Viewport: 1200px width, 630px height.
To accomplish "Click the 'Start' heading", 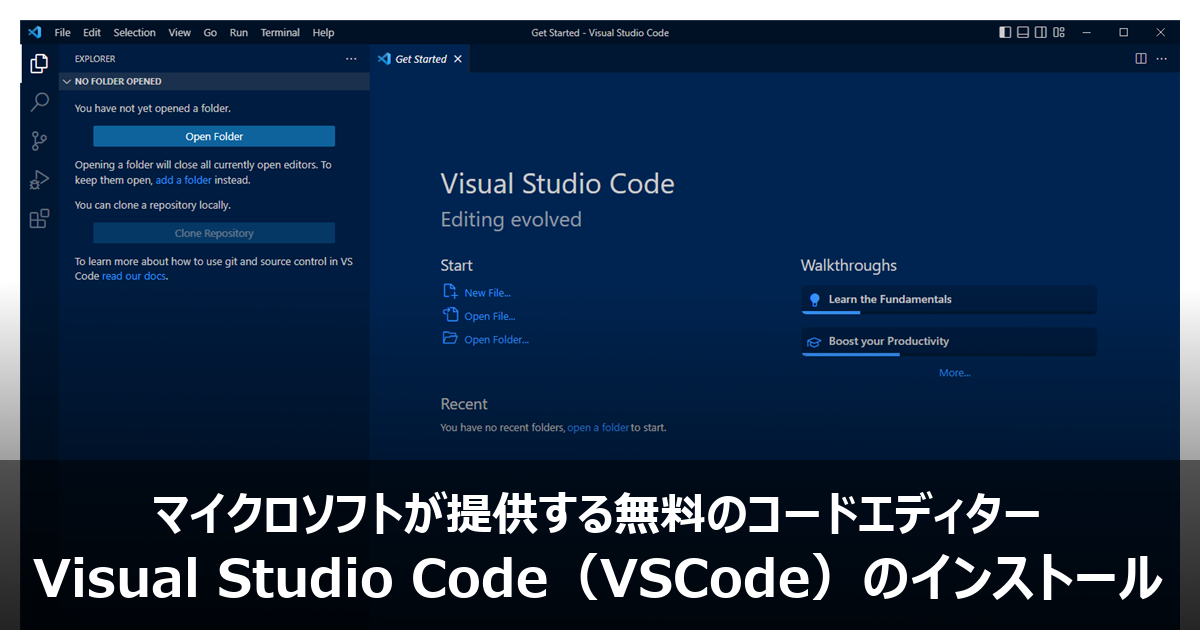I will tap(457, 266).
